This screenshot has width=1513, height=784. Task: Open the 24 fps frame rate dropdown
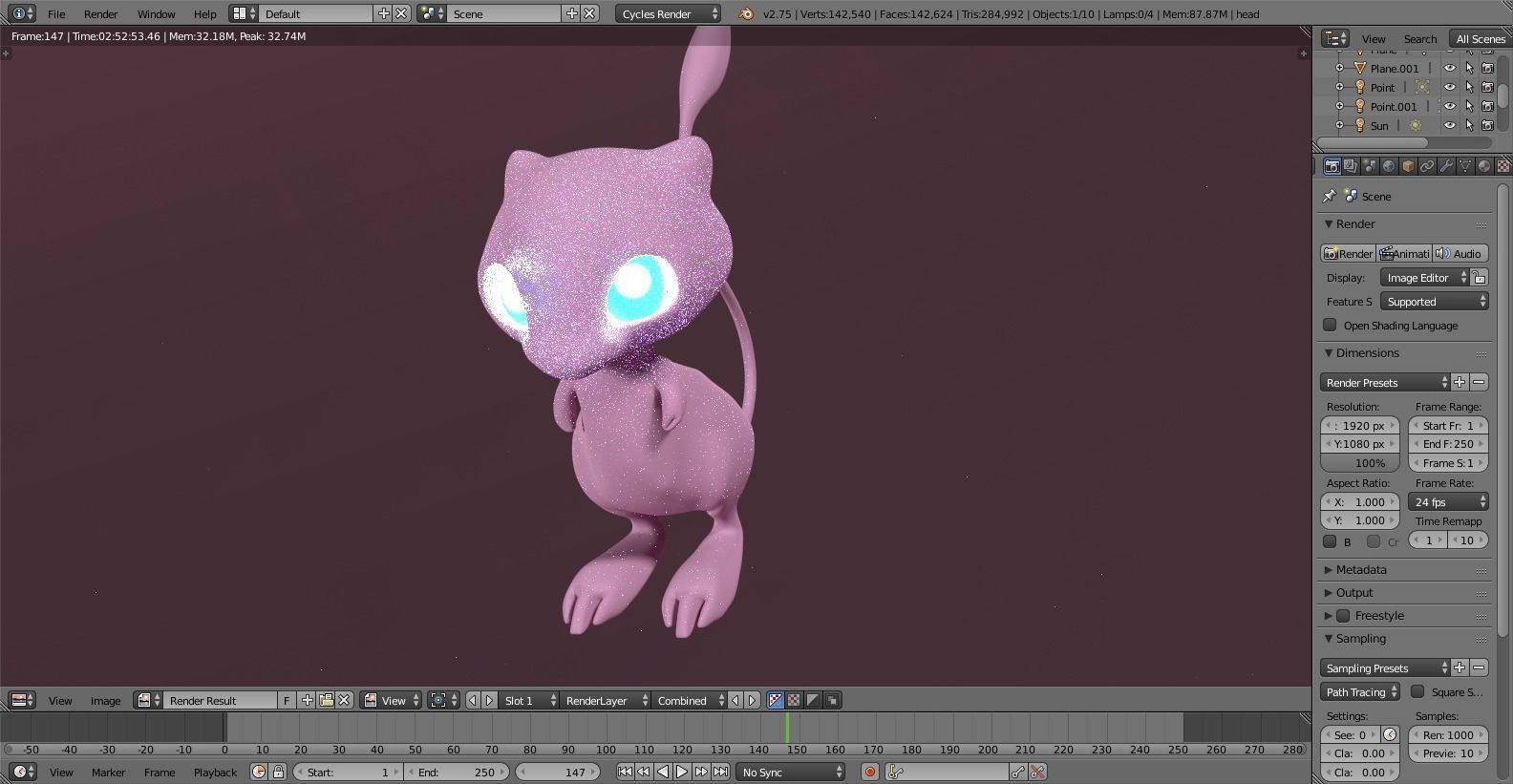[x=1448, y=501]
